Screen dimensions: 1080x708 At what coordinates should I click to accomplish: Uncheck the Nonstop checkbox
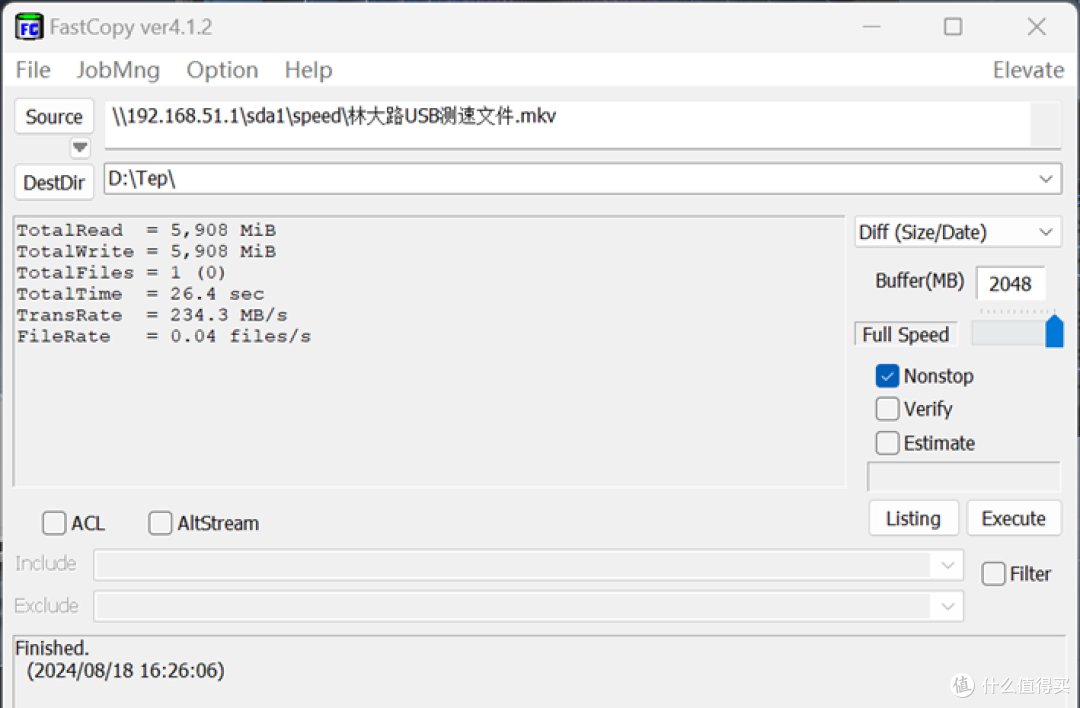(x=887, y=376)
